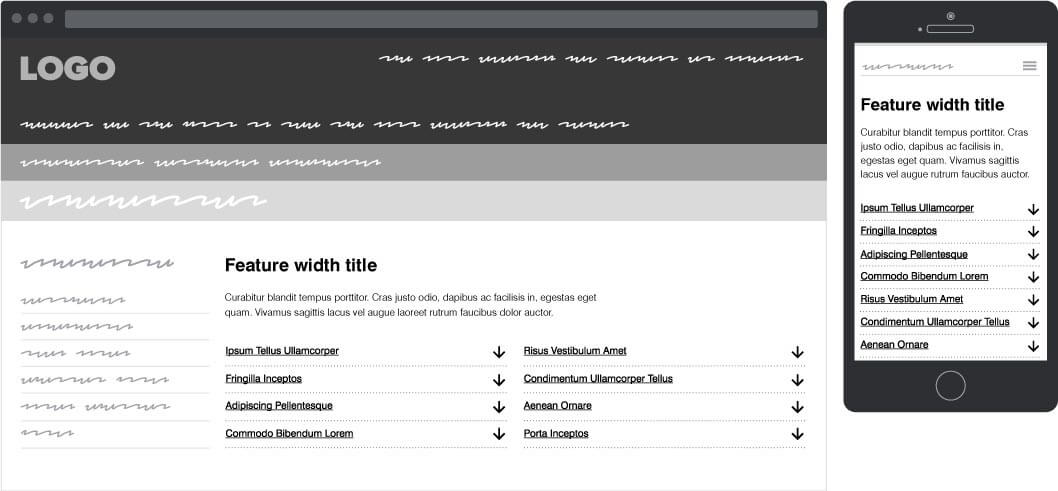
Task: Click the browser address bar
Action: click(x=440, y=19)
